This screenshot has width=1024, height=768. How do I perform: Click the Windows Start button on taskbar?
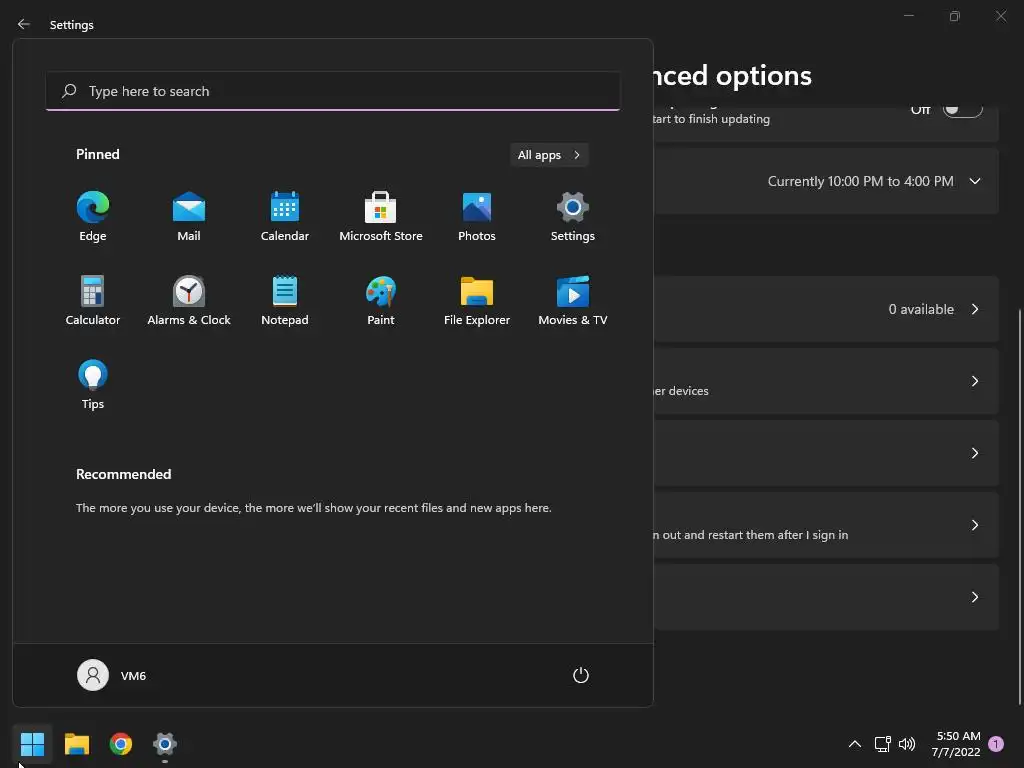coord(32,743)
